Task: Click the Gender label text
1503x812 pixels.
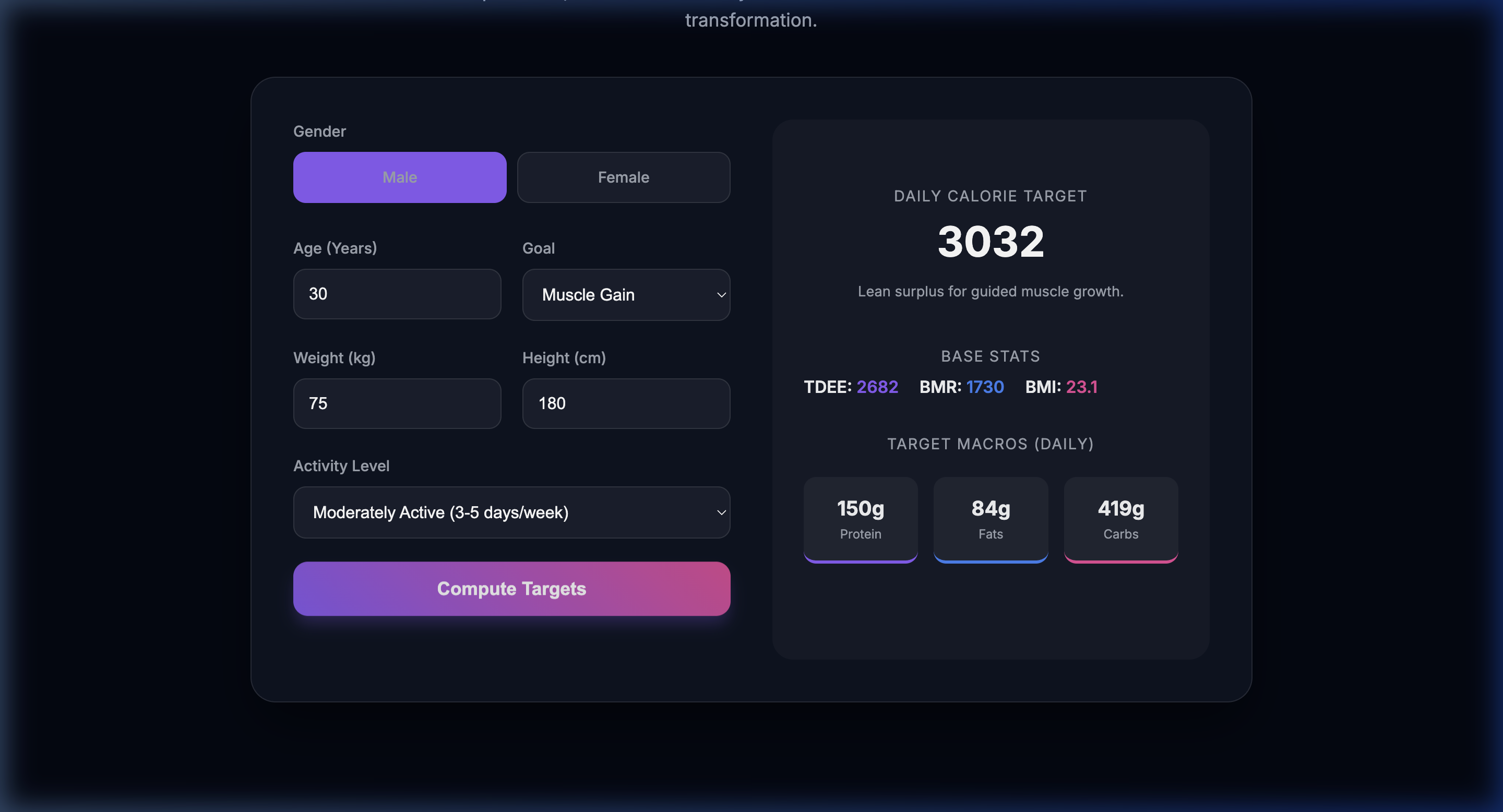Action: point(319,132)
